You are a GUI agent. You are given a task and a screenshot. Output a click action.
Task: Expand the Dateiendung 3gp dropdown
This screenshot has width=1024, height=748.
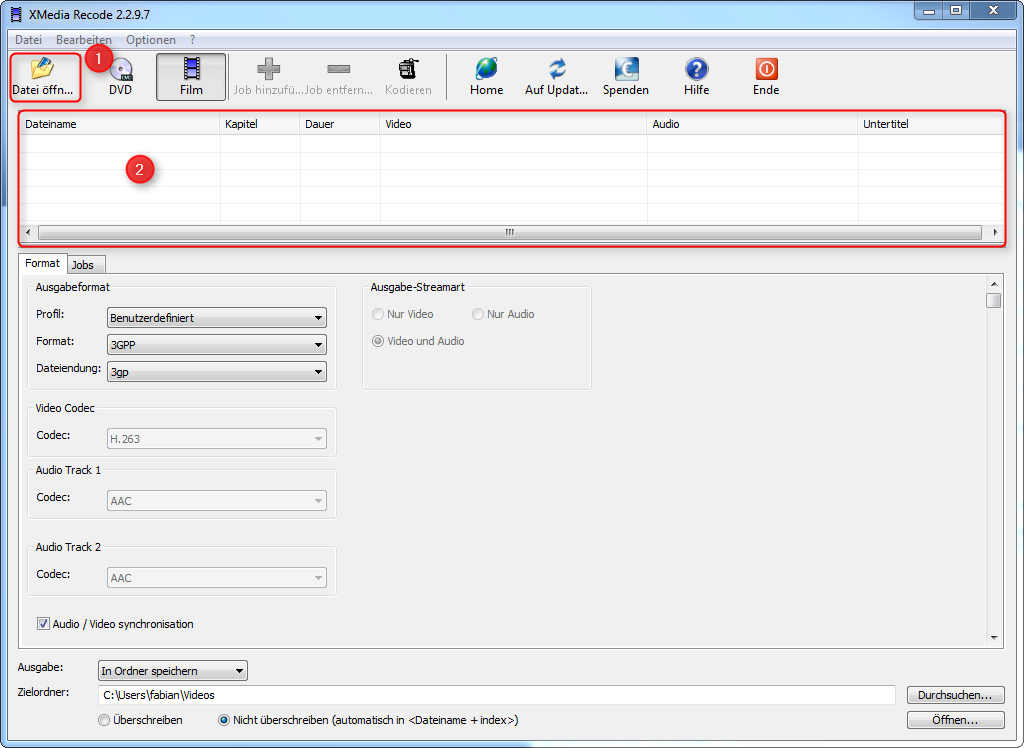217,372
